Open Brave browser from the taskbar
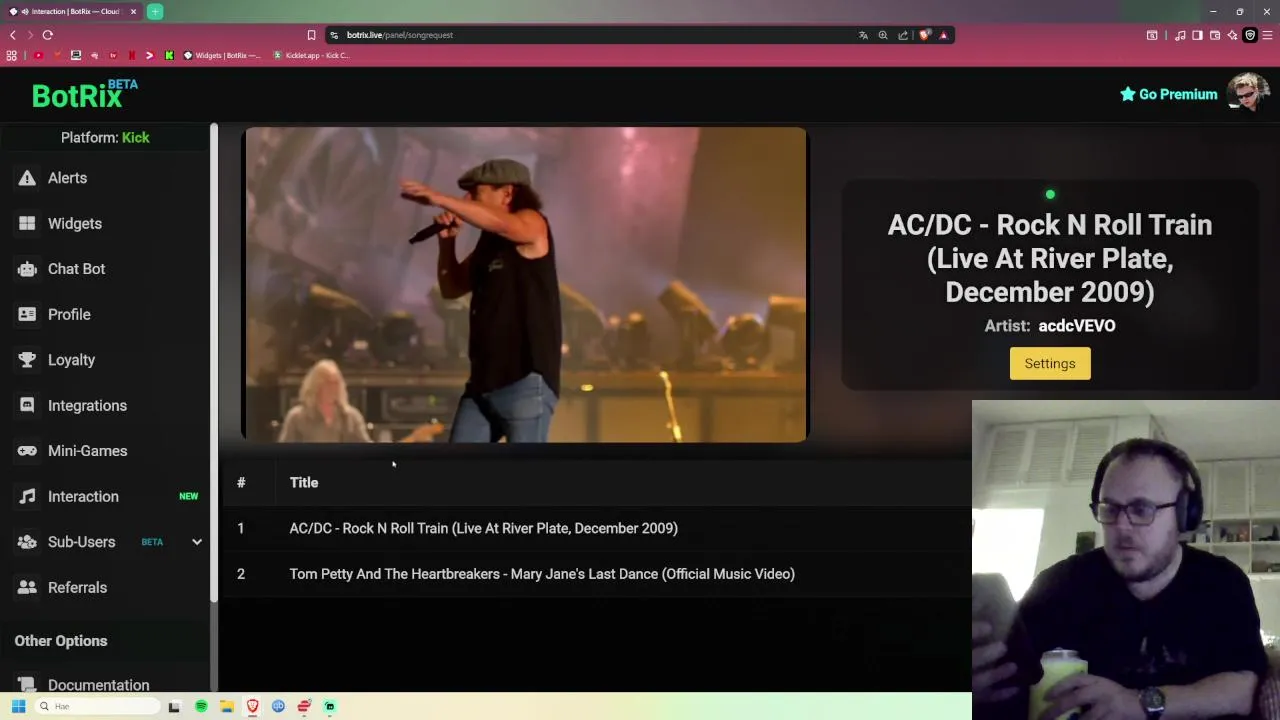Viewport: 1280px width, 720px height. [252, 706]
